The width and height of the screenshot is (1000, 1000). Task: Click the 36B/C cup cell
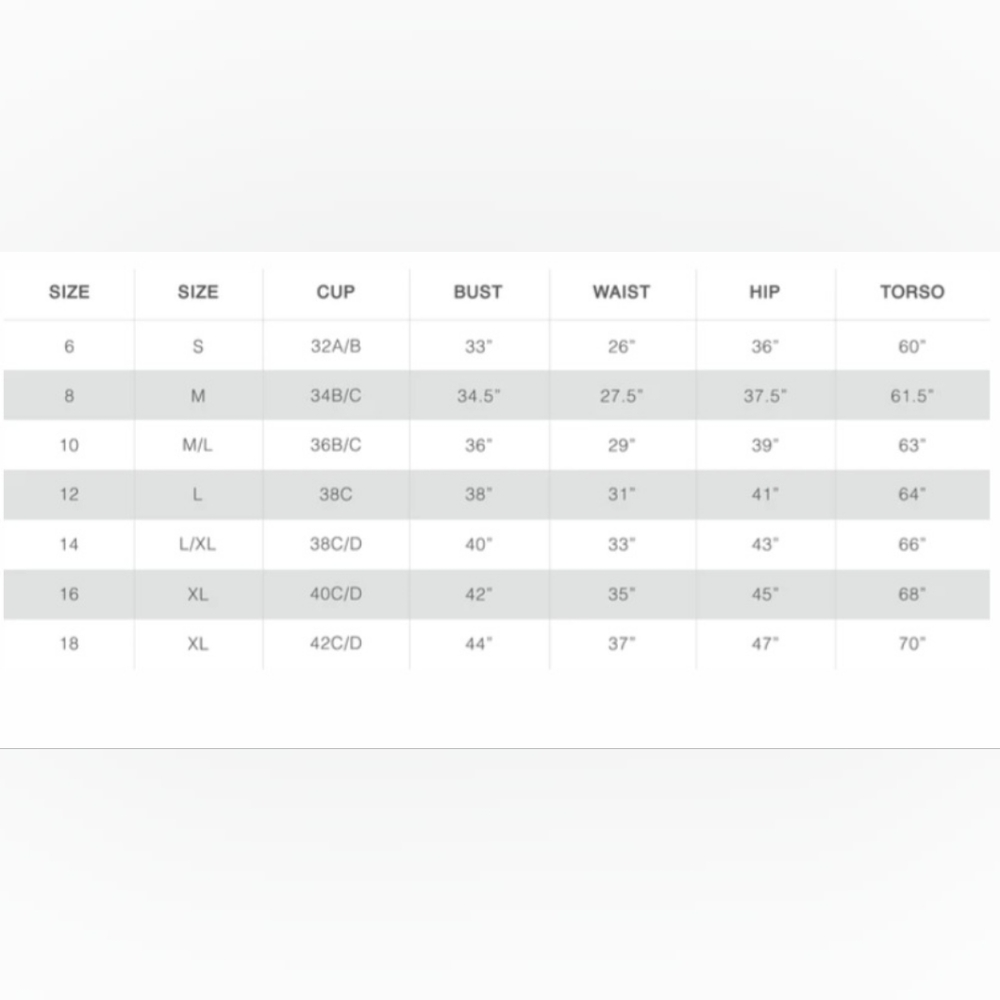pyautogui.click(x=336, y=445)
